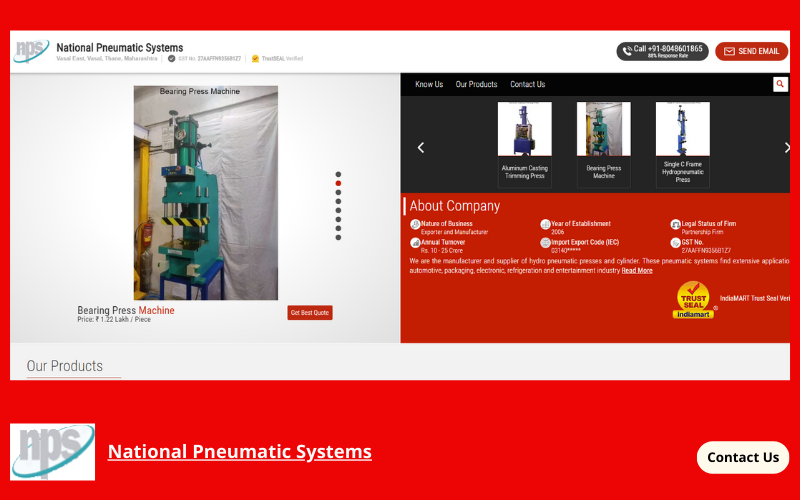Show next products with the right arrow
800x500 pixels.
(786, 148)
